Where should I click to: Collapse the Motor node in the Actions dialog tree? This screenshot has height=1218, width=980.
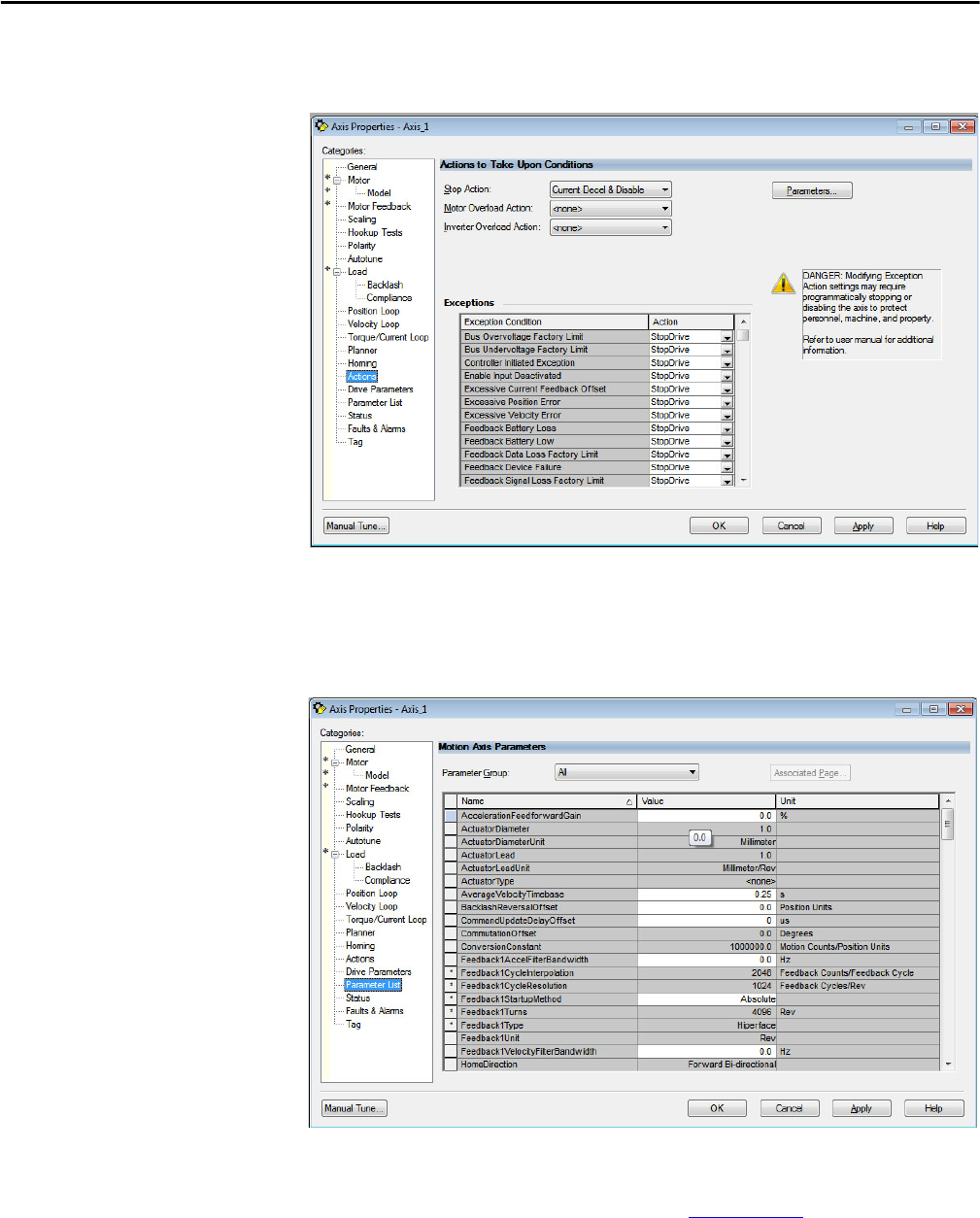pyautogui.click(x=337, y=181)
